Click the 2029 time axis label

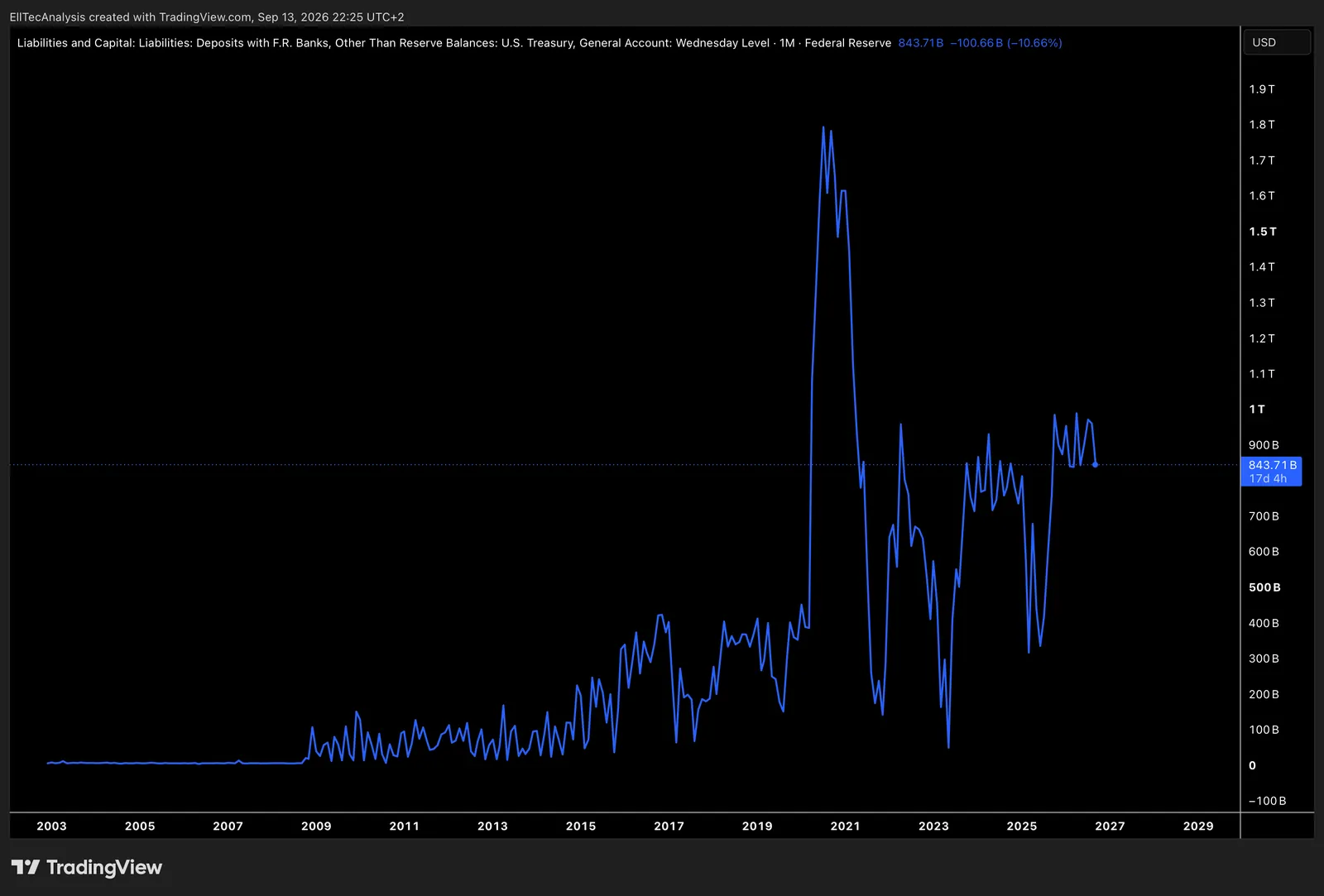click(x=1198, y=826)
